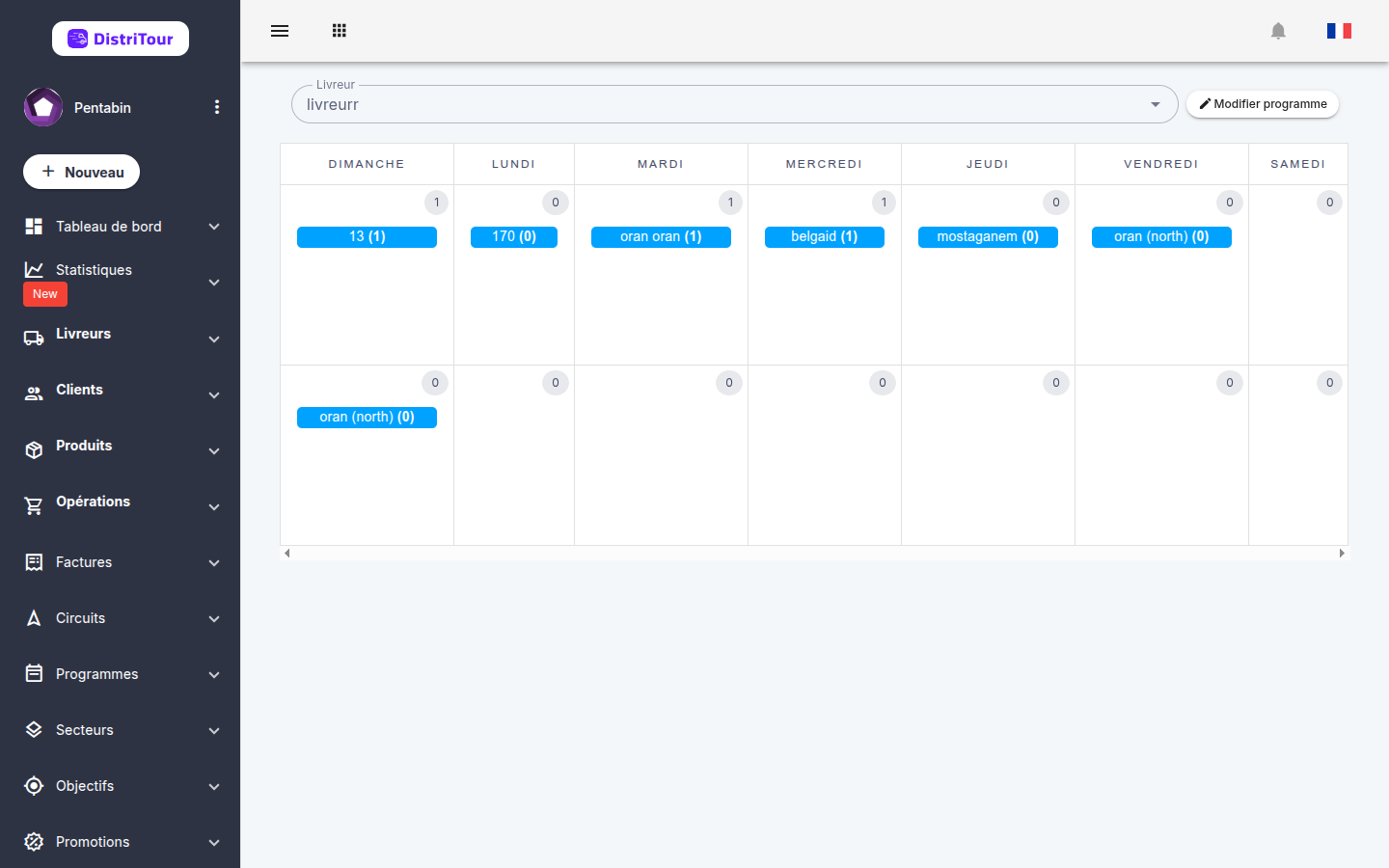Click the LUNDI column header
This screenshot has width=1389, height=868.
[x=514, y=164]
